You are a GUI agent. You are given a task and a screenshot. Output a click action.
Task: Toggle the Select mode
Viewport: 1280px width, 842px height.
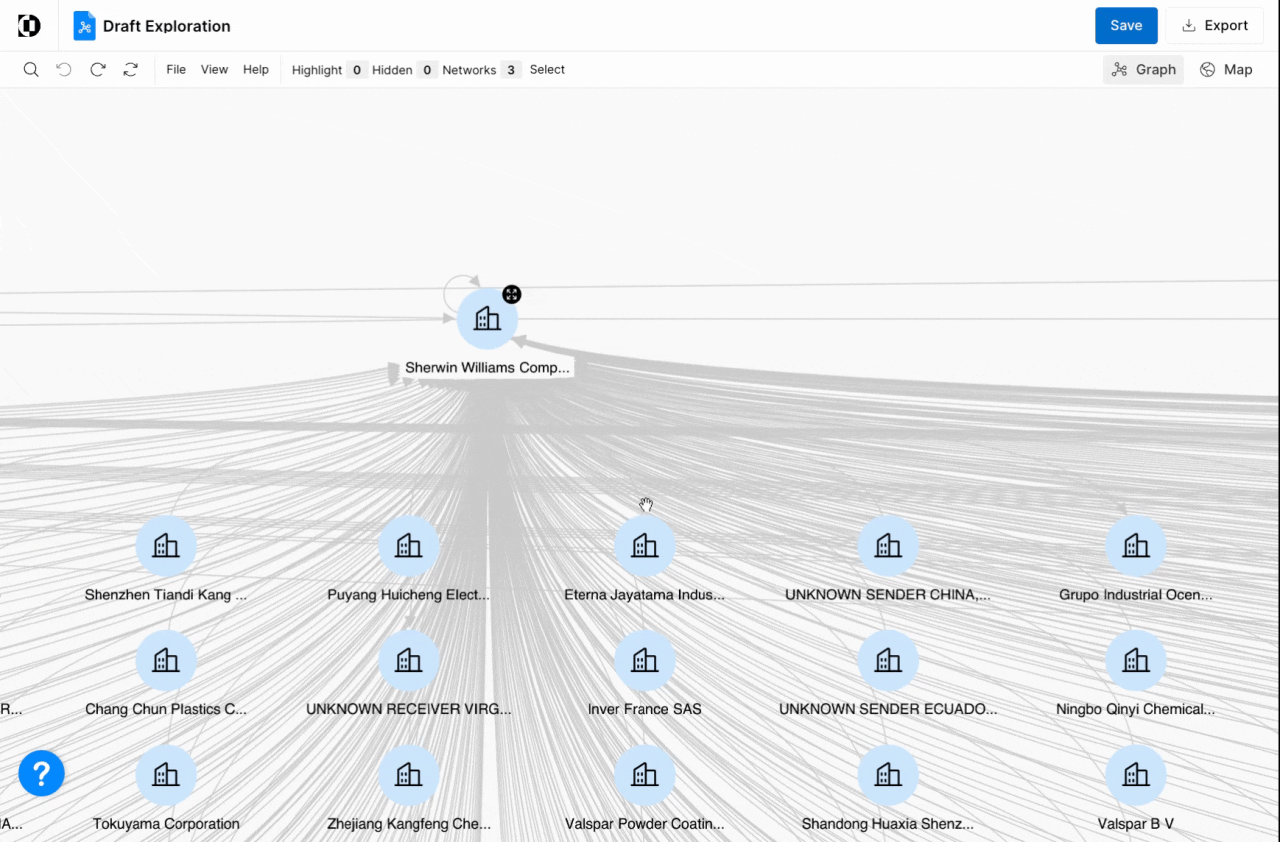(547, 70)
